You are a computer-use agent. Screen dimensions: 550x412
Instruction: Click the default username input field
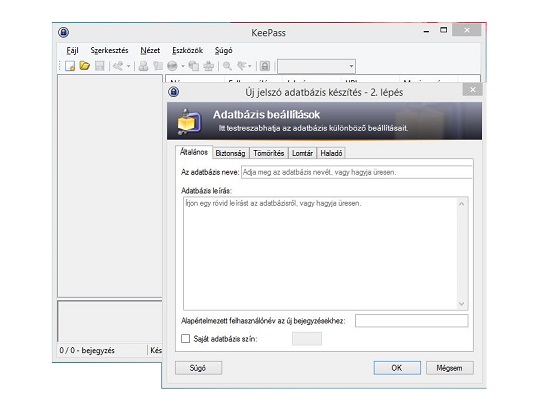(411, 321)
